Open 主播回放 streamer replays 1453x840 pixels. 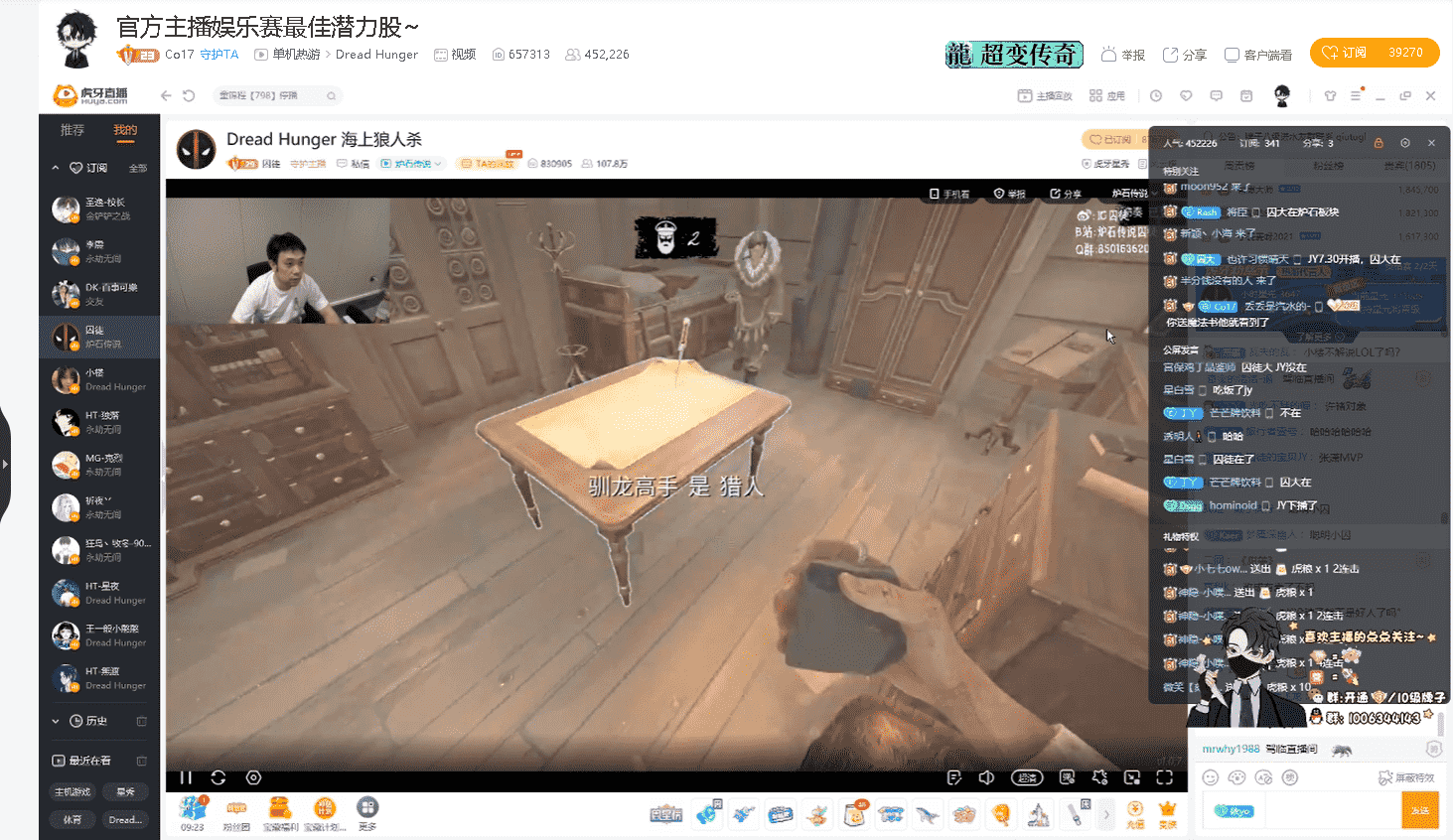click(1045, 95)
